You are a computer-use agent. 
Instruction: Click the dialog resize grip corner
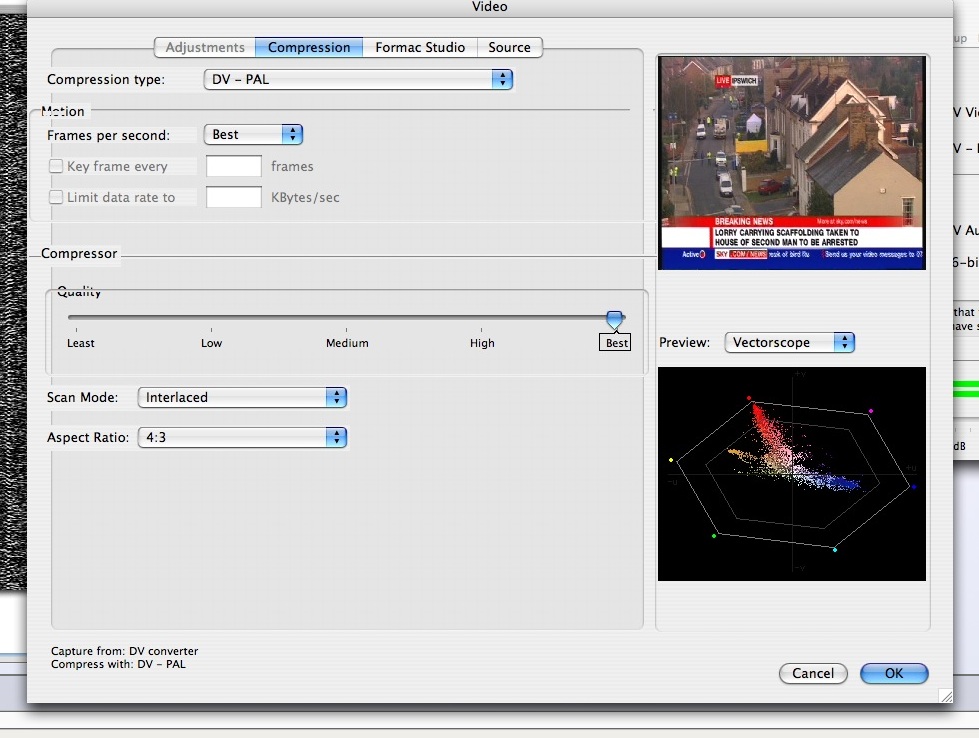pyautogui.click(x=946, y=696)
